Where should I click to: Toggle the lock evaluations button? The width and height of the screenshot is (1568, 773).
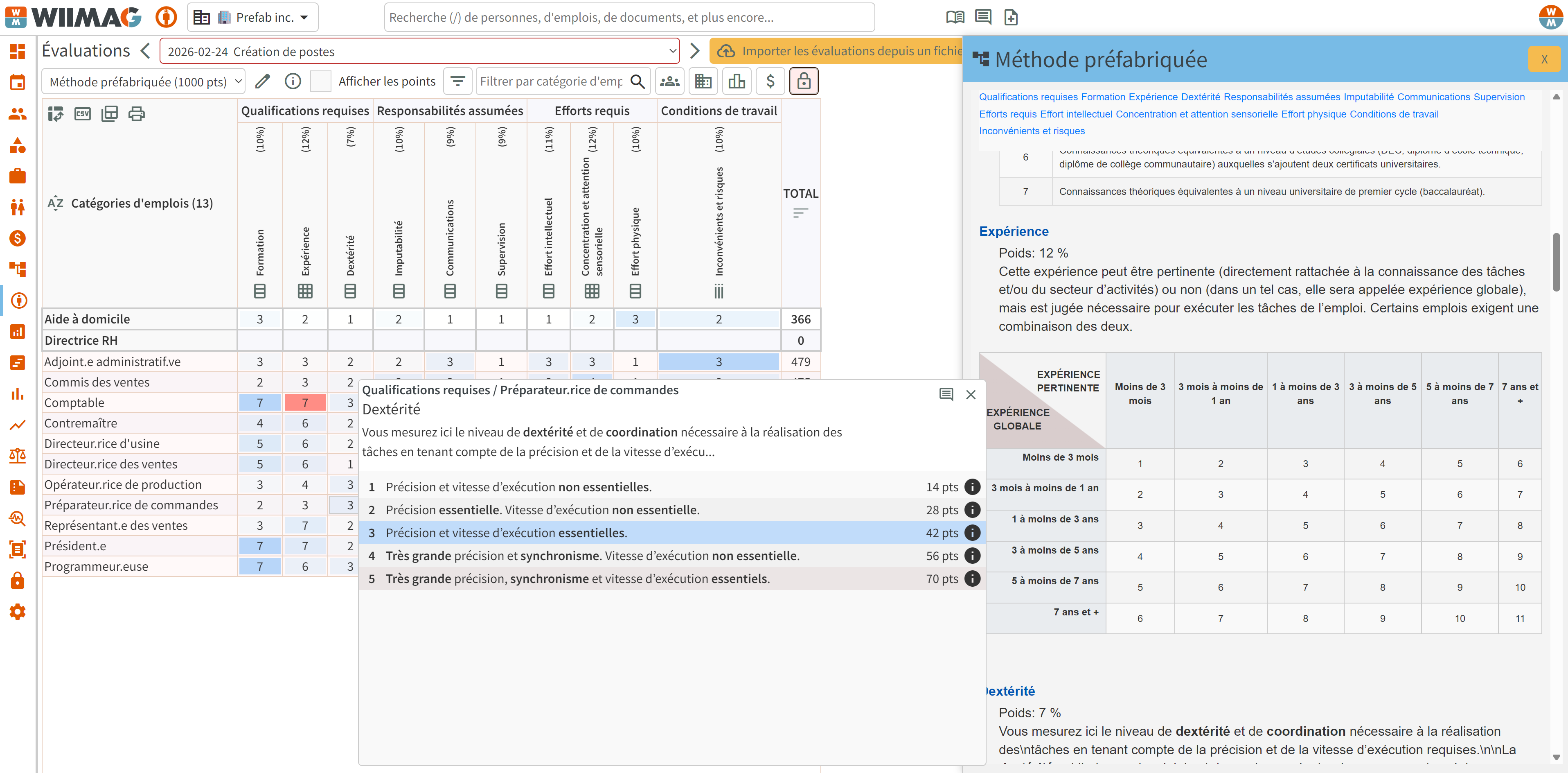[x=804, y=81]
